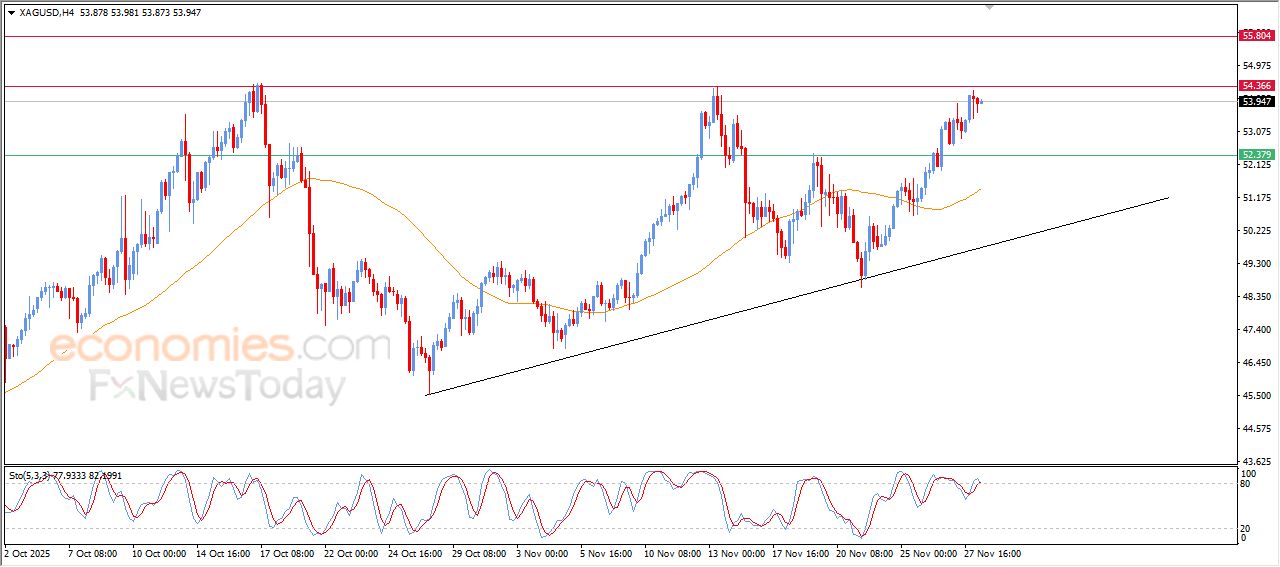Click the 50.225 value on price axis
Viewport: 1280px width, 567px height.
coord(1255,231)
